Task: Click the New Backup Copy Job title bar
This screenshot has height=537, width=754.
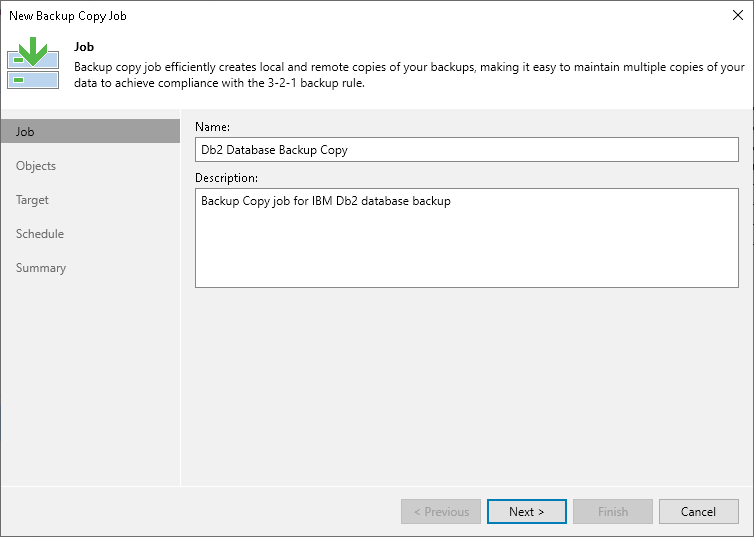Action: point(300,16)
